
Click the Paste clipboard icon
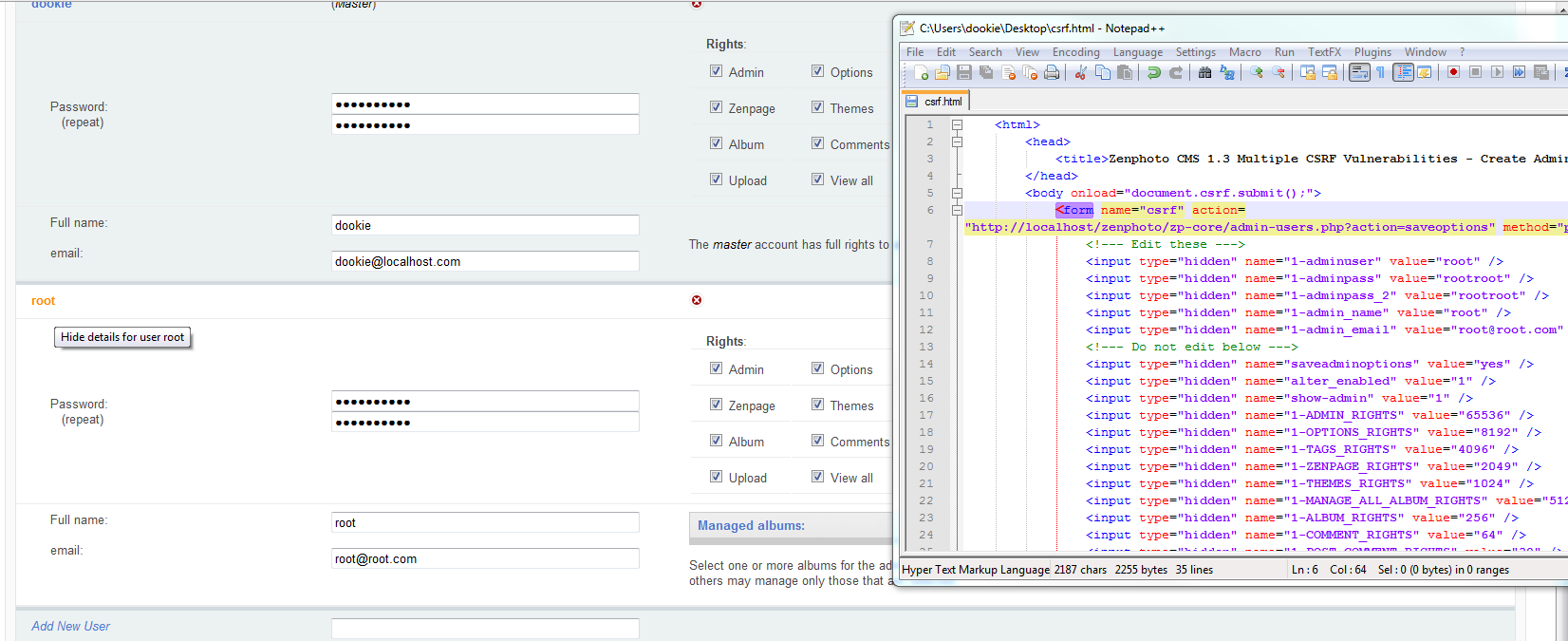coord(1124,72)
